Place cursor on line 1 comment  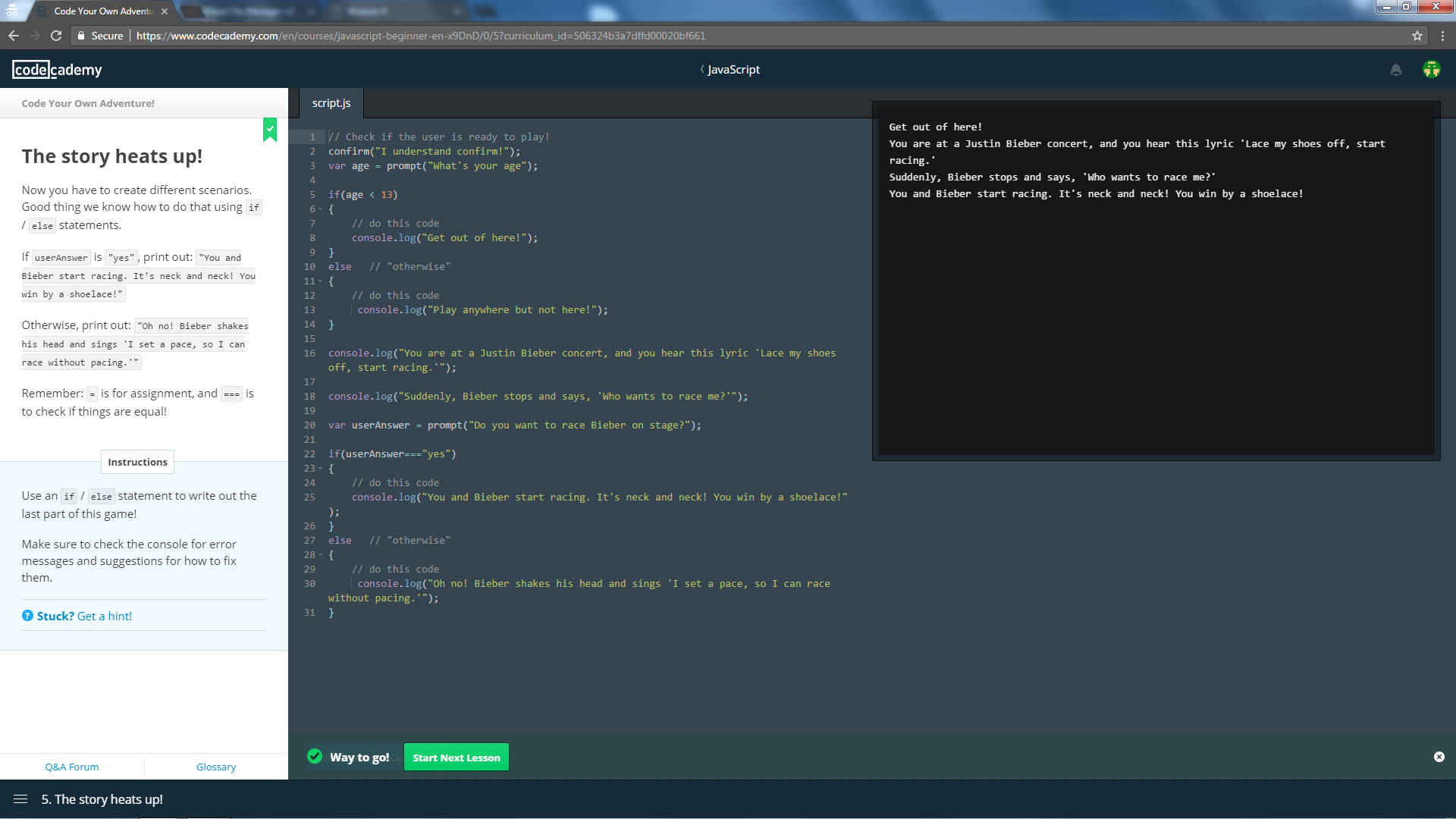point(439,137)
